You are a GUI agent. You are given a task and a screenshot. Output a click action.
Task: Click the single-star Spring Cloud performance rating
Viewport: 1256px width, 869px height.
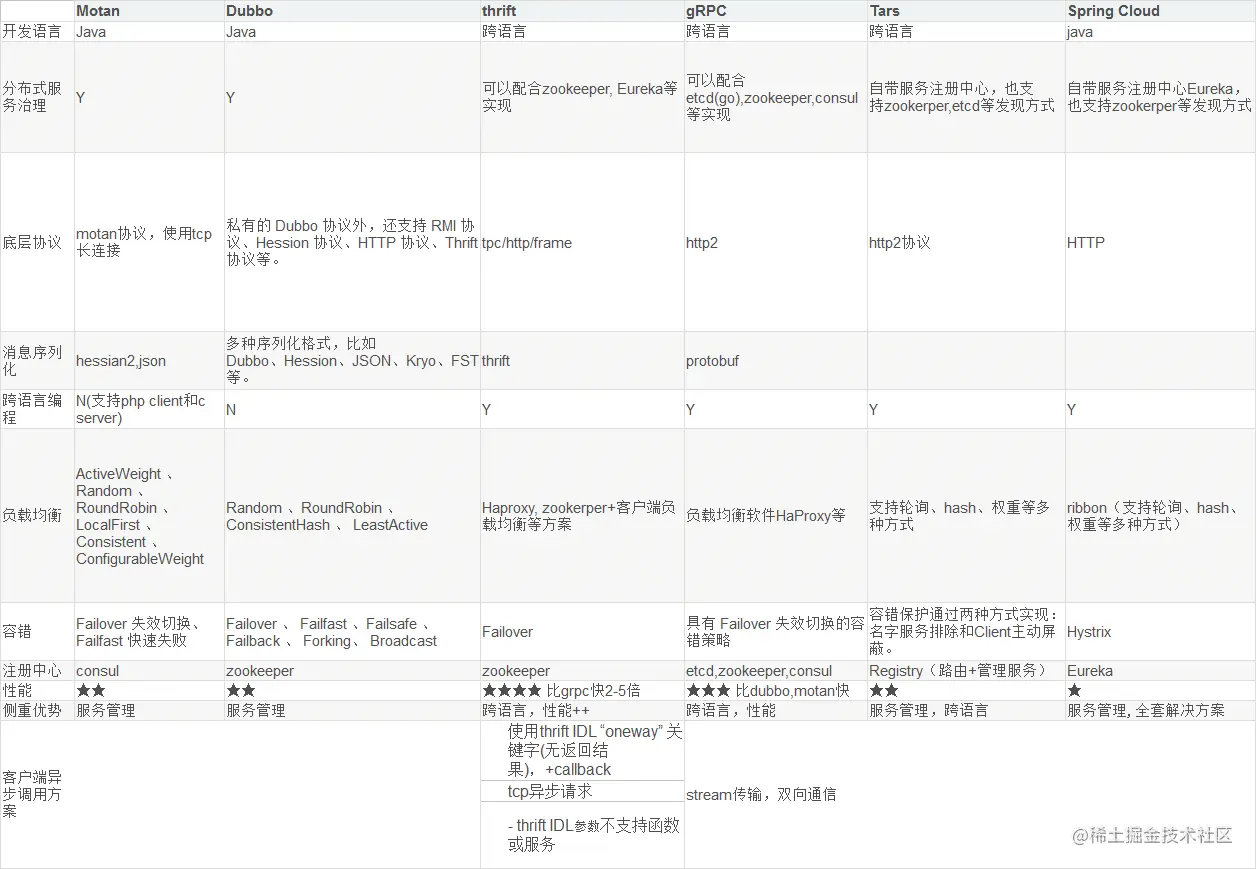point(1075,690)
